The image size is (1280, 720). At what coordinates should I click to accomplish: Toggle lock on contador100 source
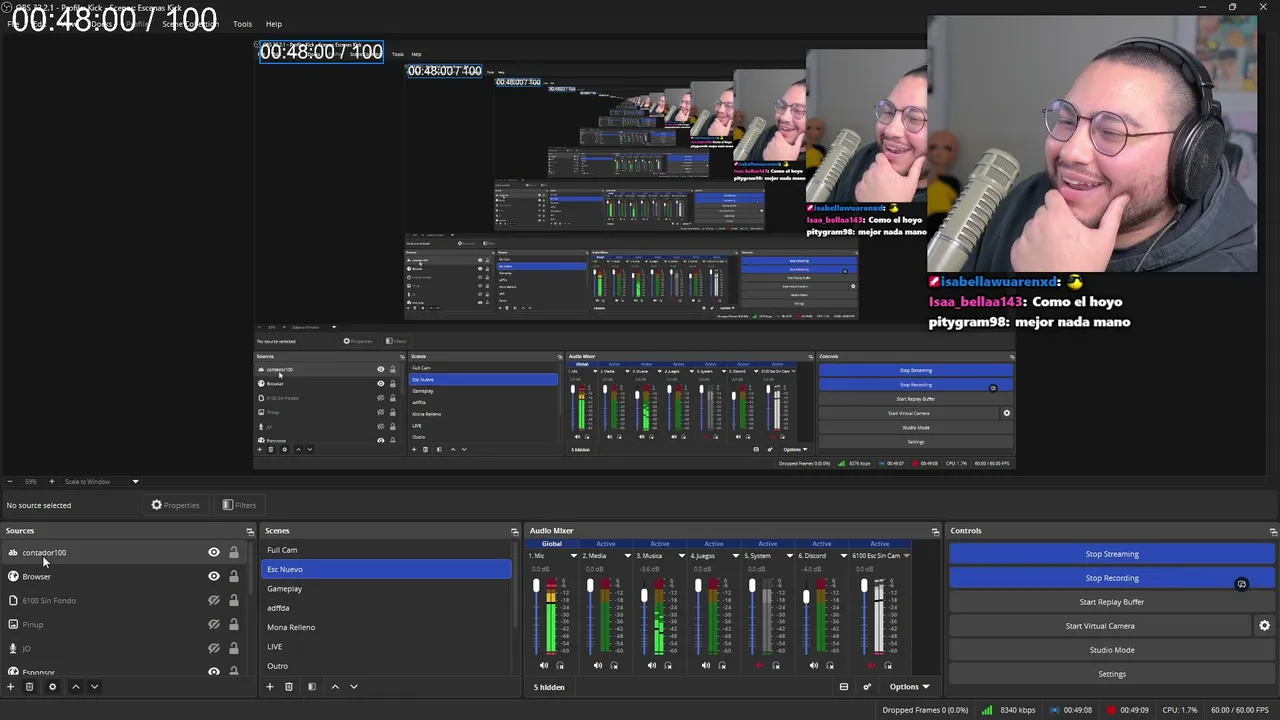pos(234,552)
